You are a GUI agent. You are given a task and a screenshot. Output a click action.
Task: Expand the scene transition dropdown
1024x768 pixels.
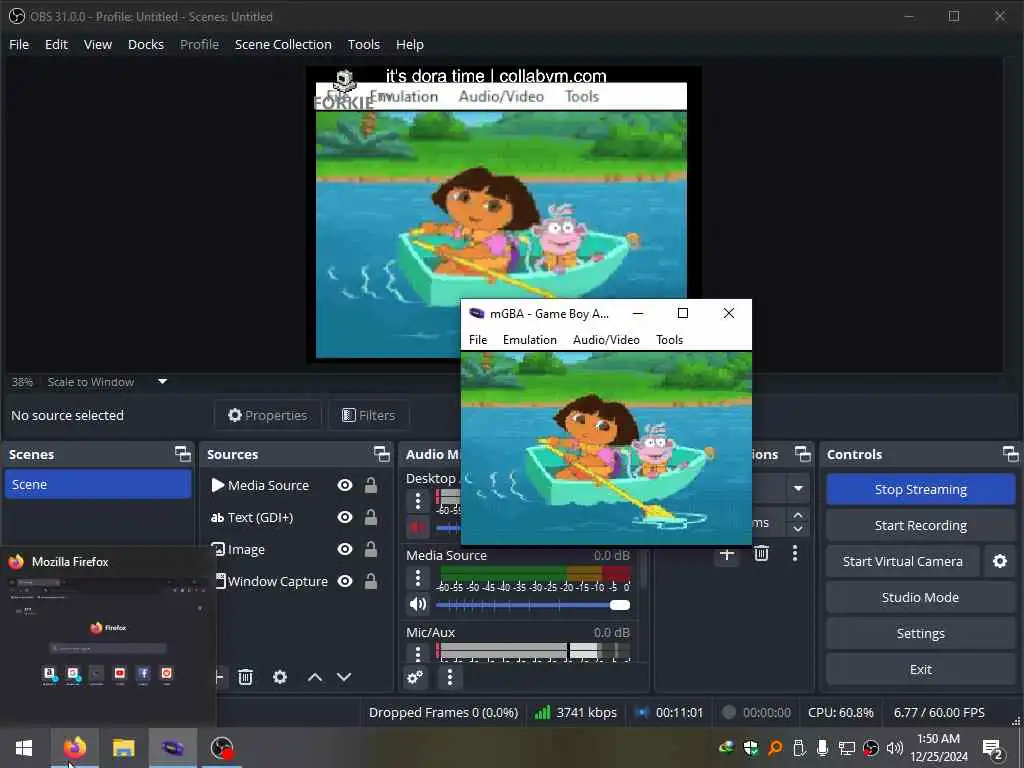point(797,488)
